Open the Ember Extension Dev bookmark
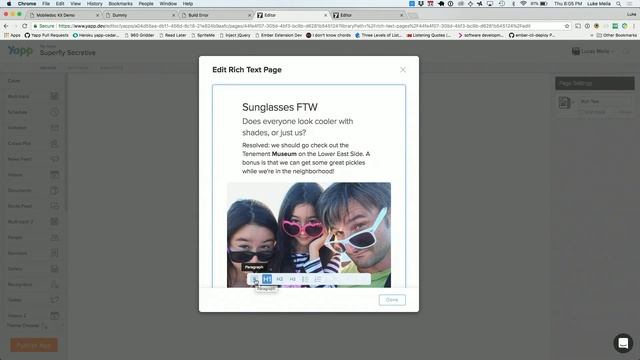 coord(278,36)
